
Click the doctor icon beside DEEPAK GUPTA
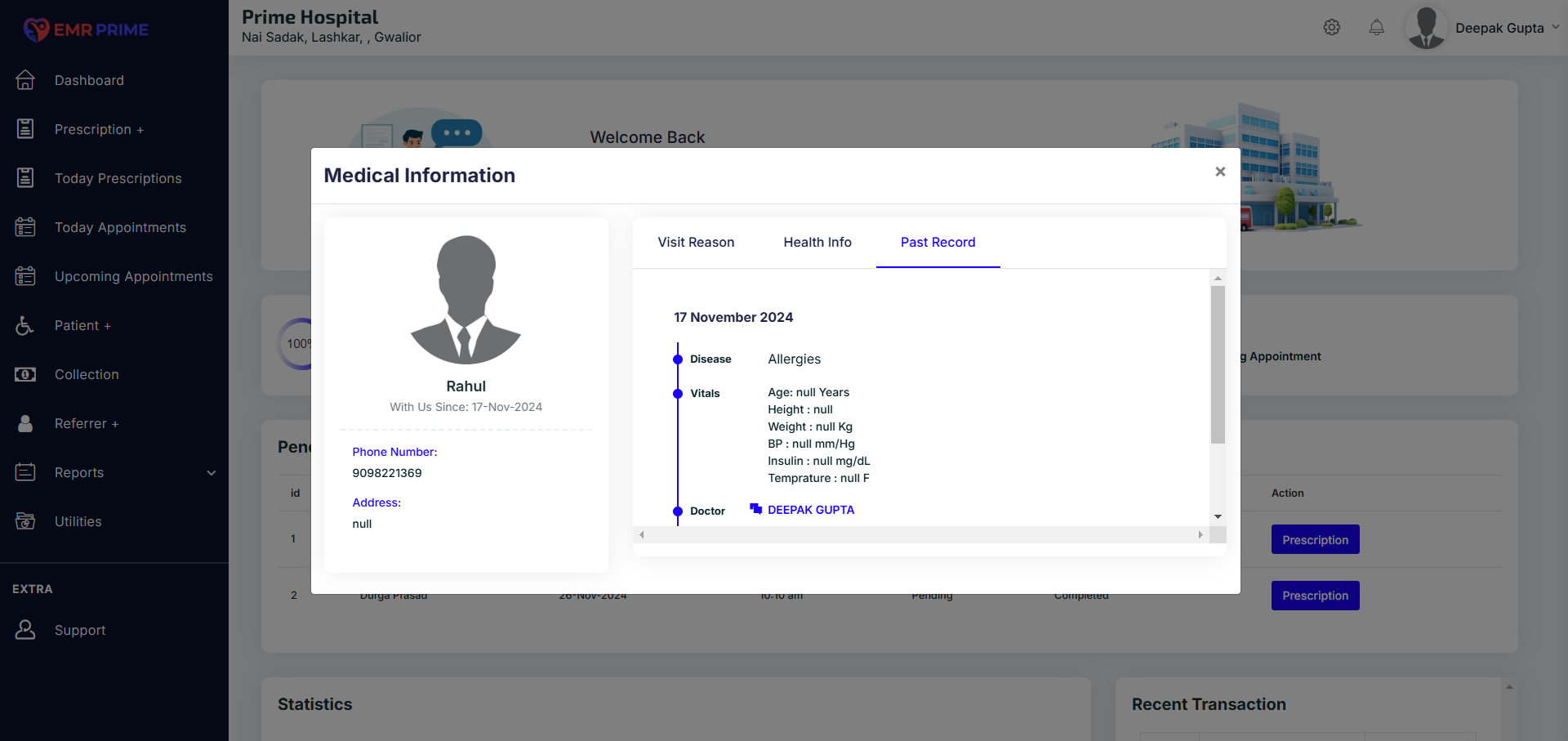point(755,509)
